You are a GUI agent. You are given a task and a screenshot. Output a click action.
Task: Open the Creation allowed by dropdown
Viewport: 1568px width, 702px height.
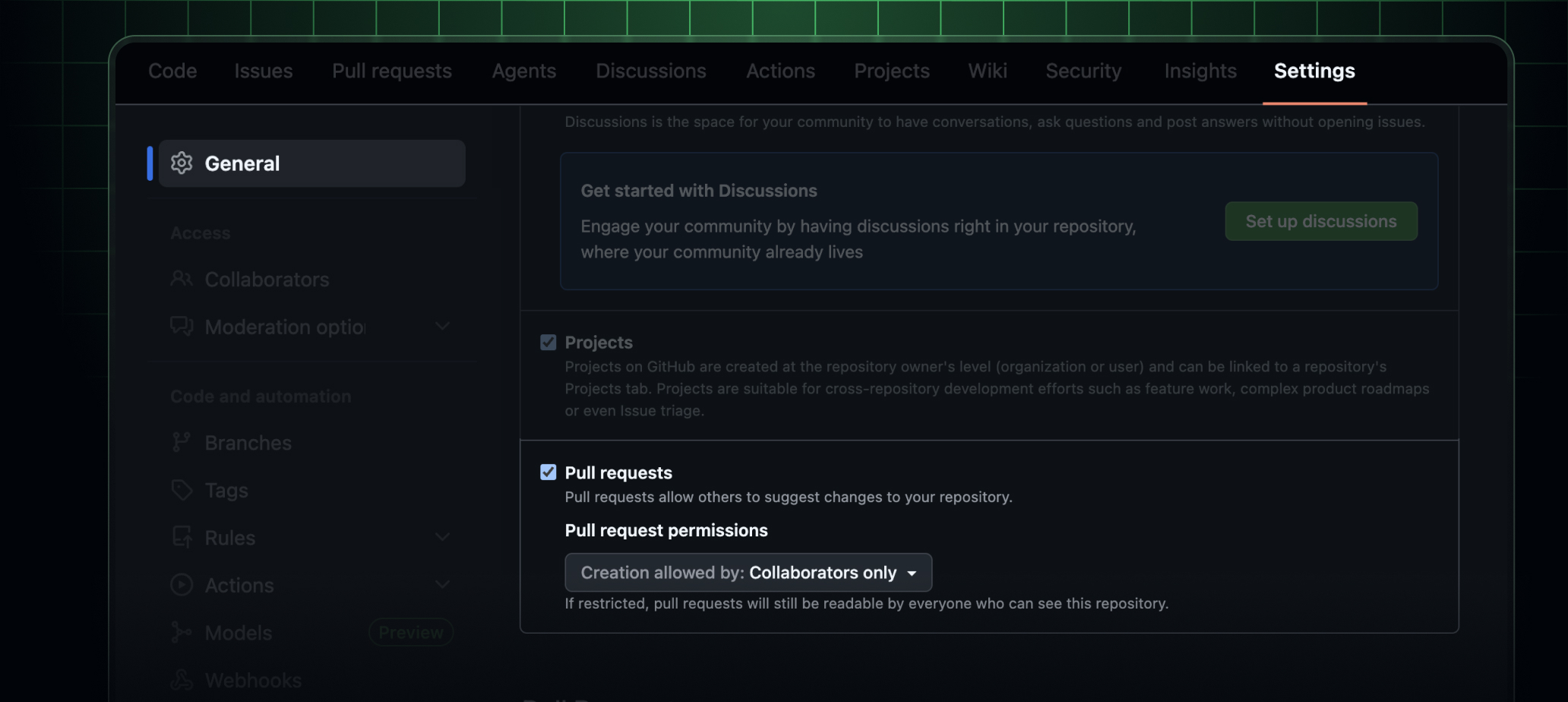tap(748, 572)
